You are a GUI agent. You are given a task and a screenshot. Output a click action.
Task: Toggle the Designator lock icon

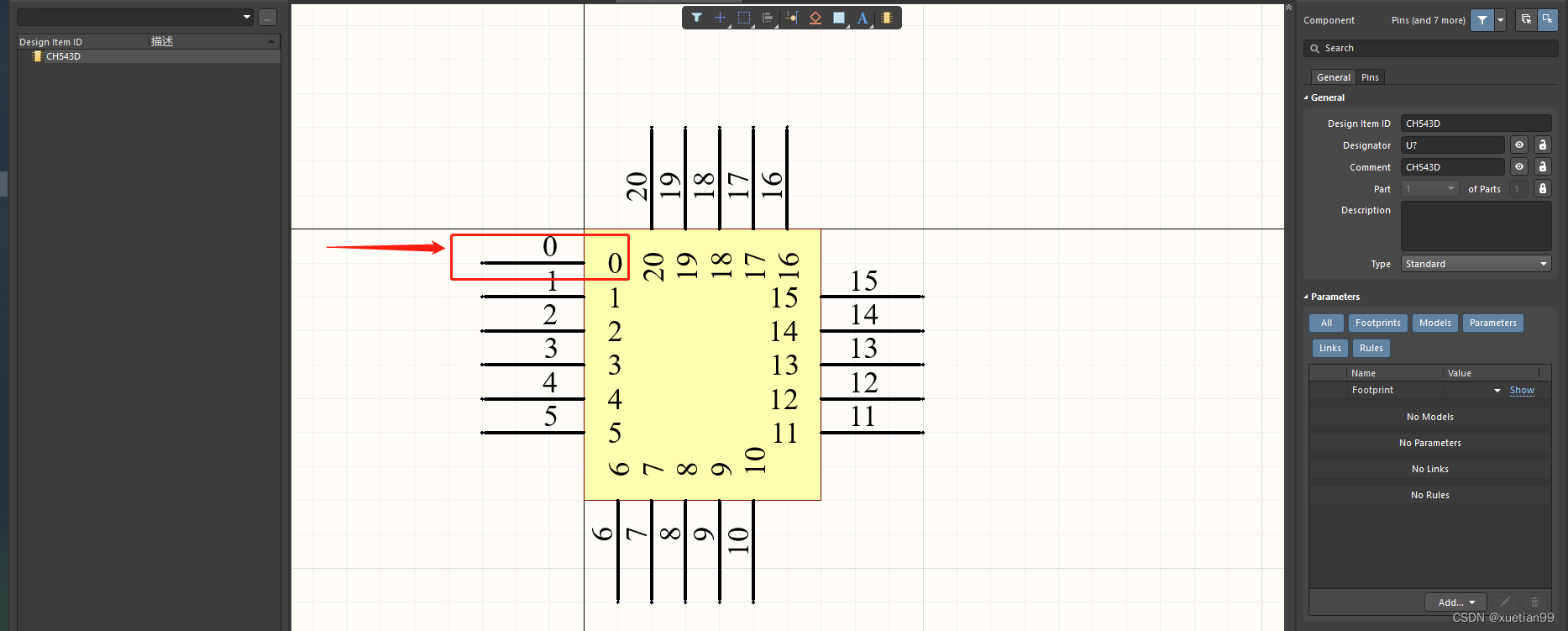(x=1542, y=145)
